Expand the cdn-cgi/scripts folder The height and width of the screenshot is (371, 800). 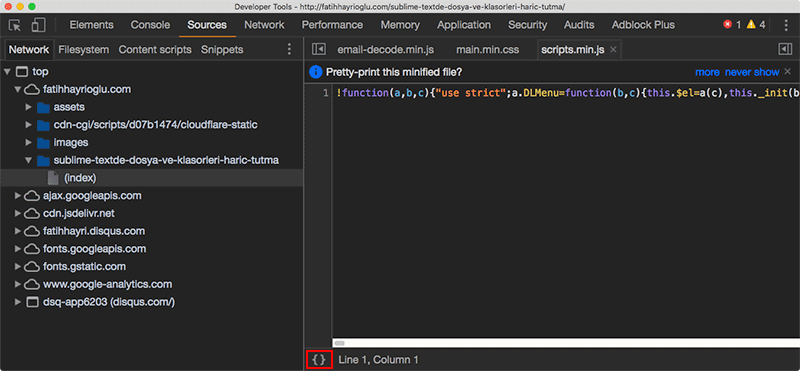coord(29,125)
